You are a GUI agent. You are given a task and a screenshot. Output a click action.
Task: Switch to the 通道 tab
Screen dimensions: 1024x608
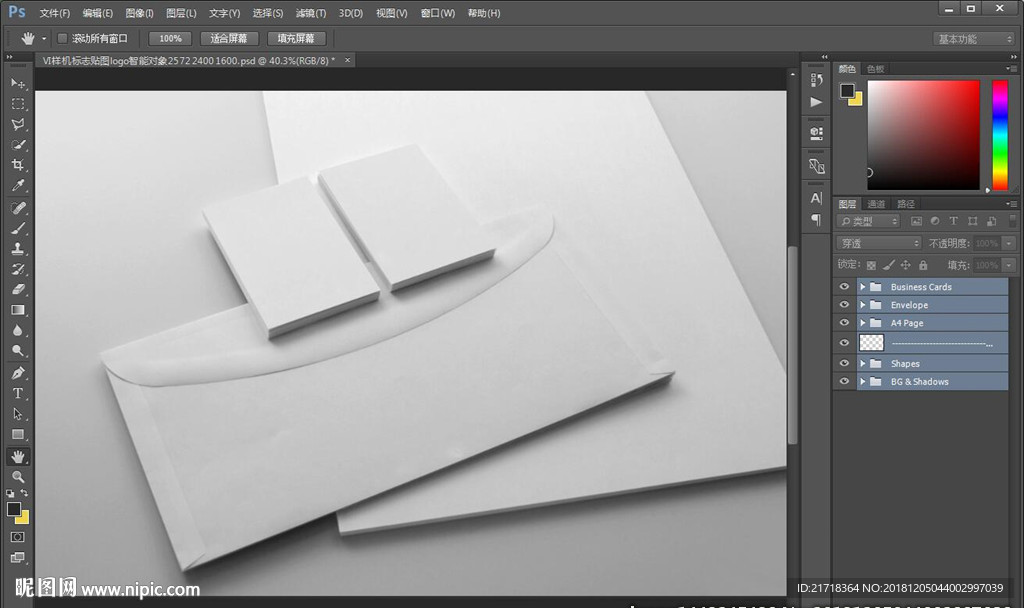coord(876,204)
